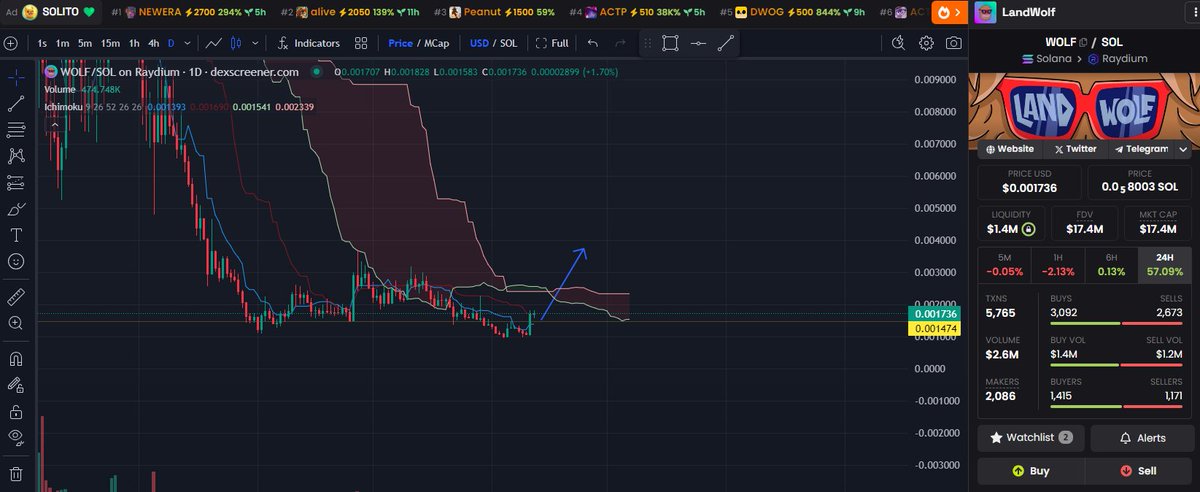Open the Fibonacci retracement tool group

tap(15, 129)
